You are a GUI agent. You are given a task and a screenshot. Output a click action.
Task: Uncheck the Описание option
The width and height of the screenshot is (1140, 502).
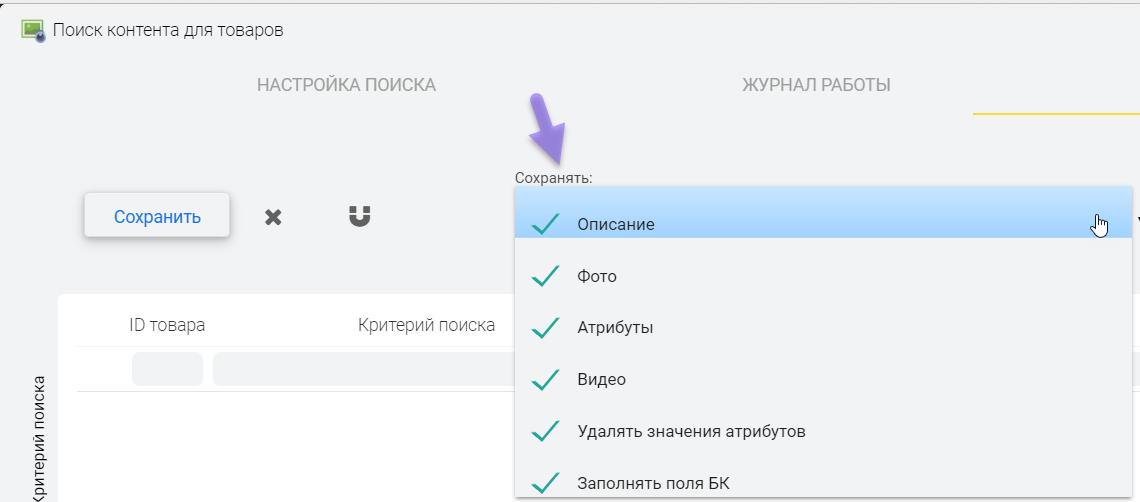(x=615, y=224)
